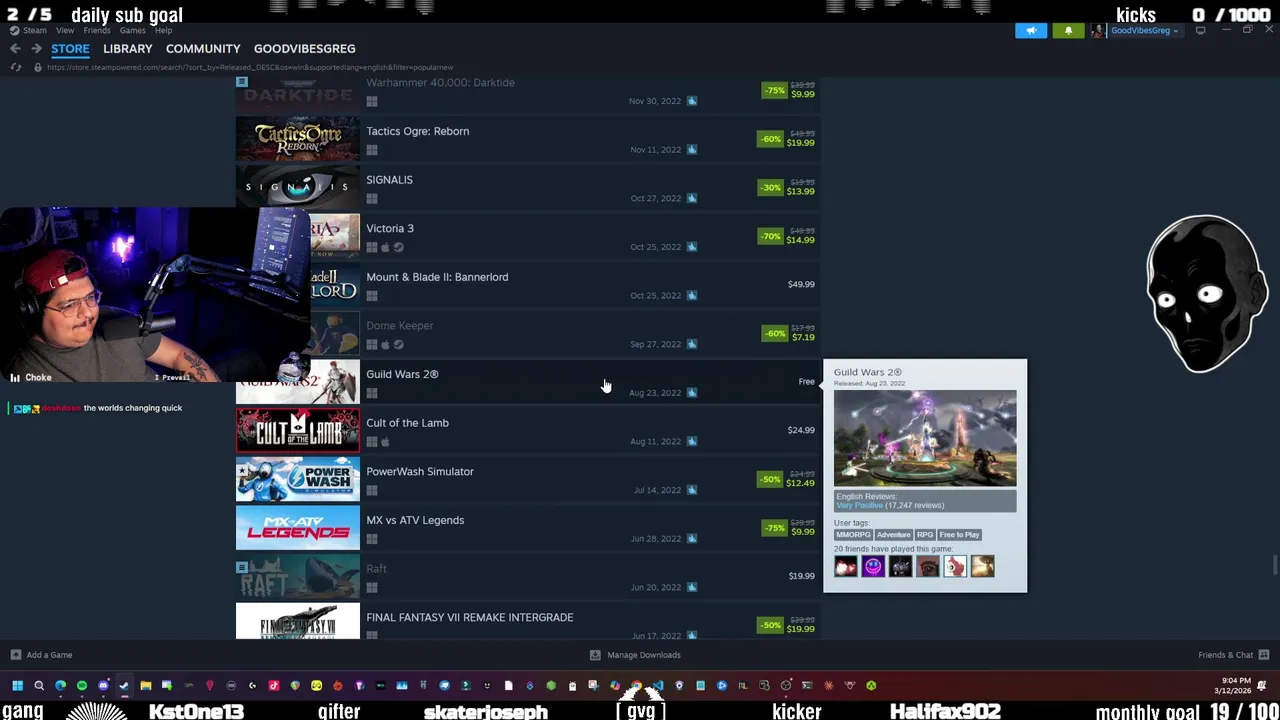Viewport: 1280px width, 720px height.
Task: Click the Manage Downloads icon
Action: pos(595,655)
